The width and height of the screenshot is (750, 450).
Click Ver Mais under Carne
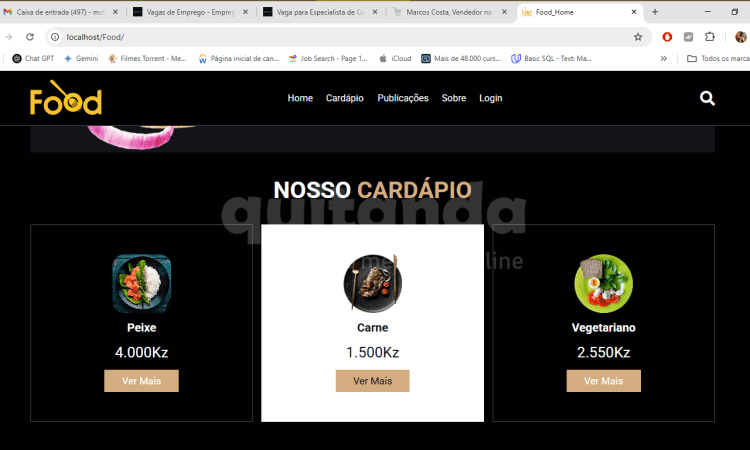point(373,381)
